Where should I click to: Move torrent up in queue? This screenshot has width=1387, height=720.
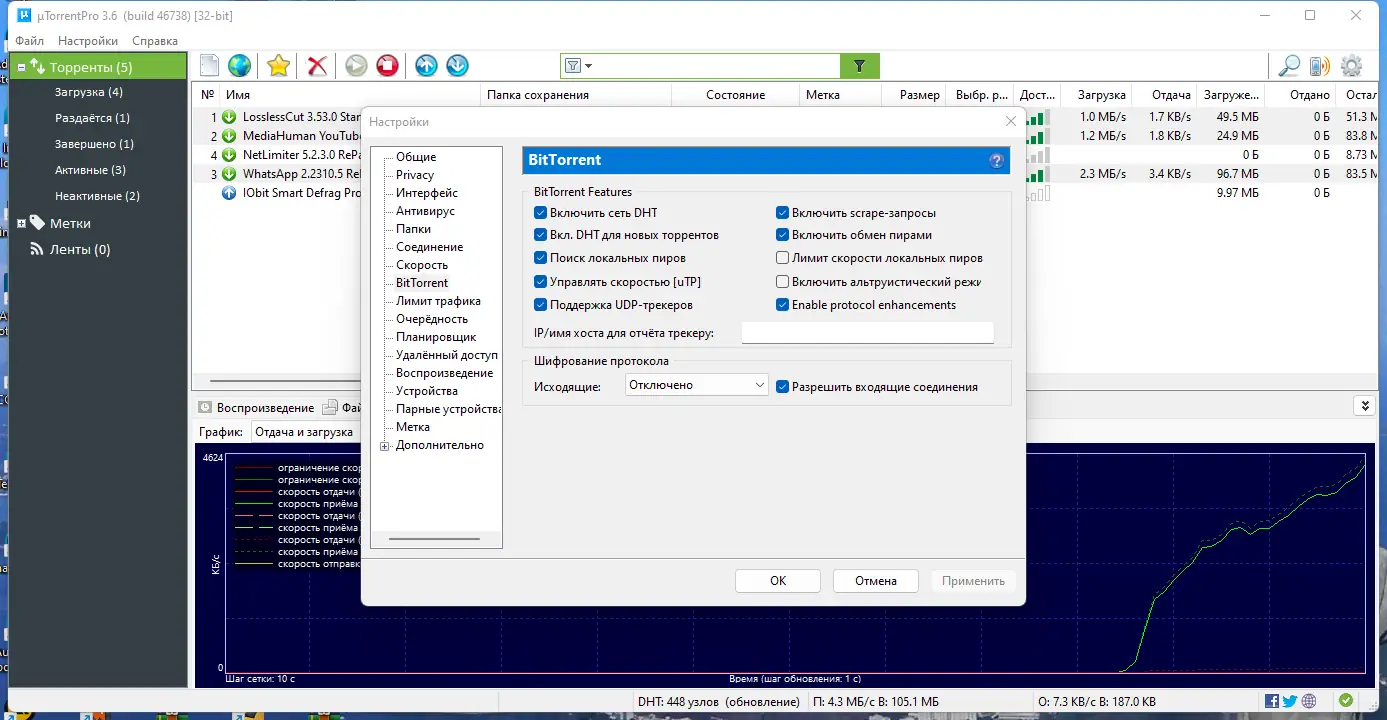point(425,65)
